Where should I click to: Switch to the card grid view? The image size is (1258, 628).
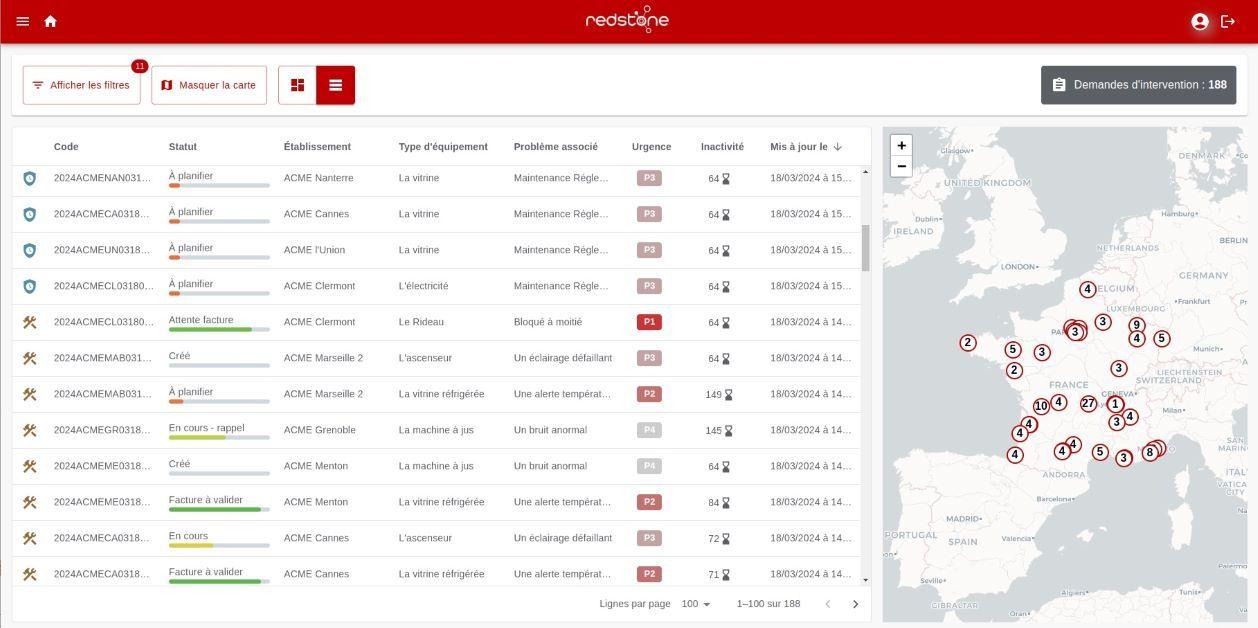coord(297,85)
